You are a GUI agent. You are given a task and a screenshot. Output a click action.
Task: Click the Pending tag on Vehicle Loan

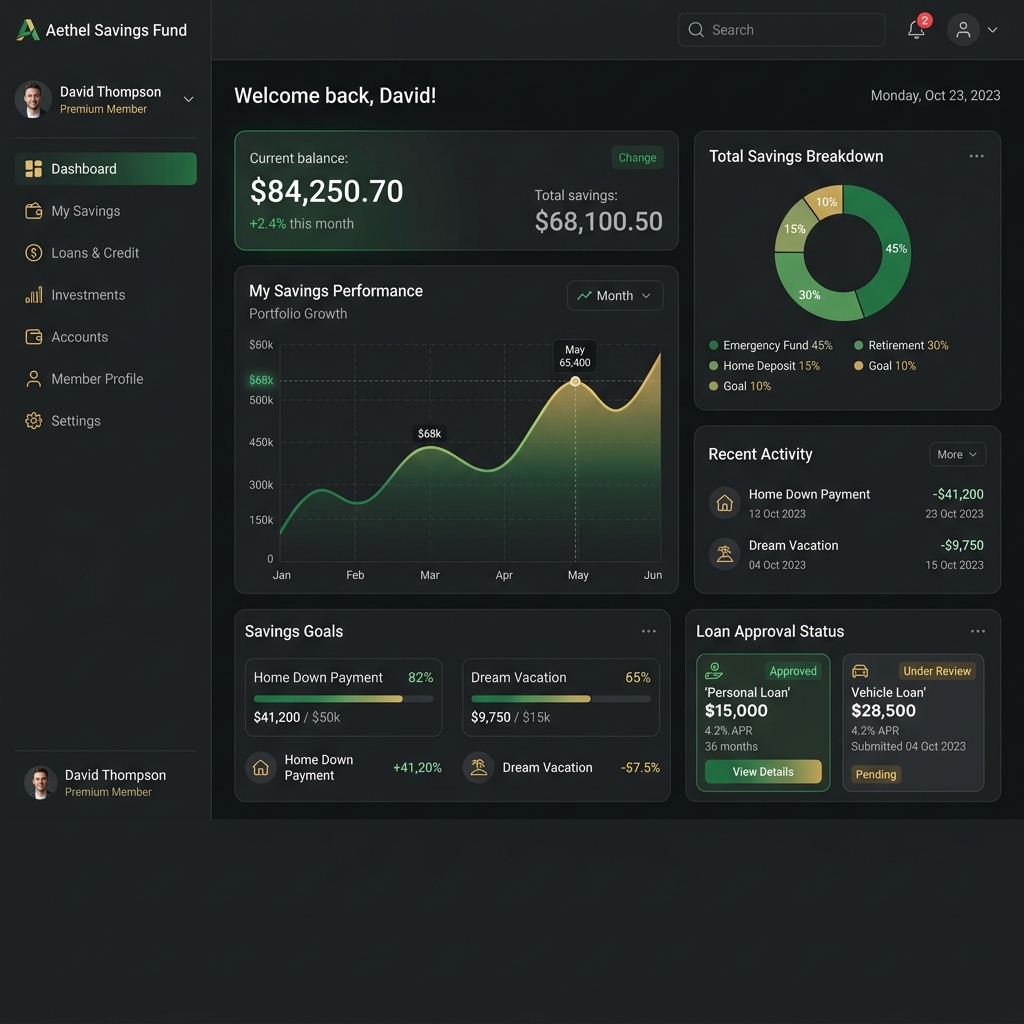[x=876, y=775]
